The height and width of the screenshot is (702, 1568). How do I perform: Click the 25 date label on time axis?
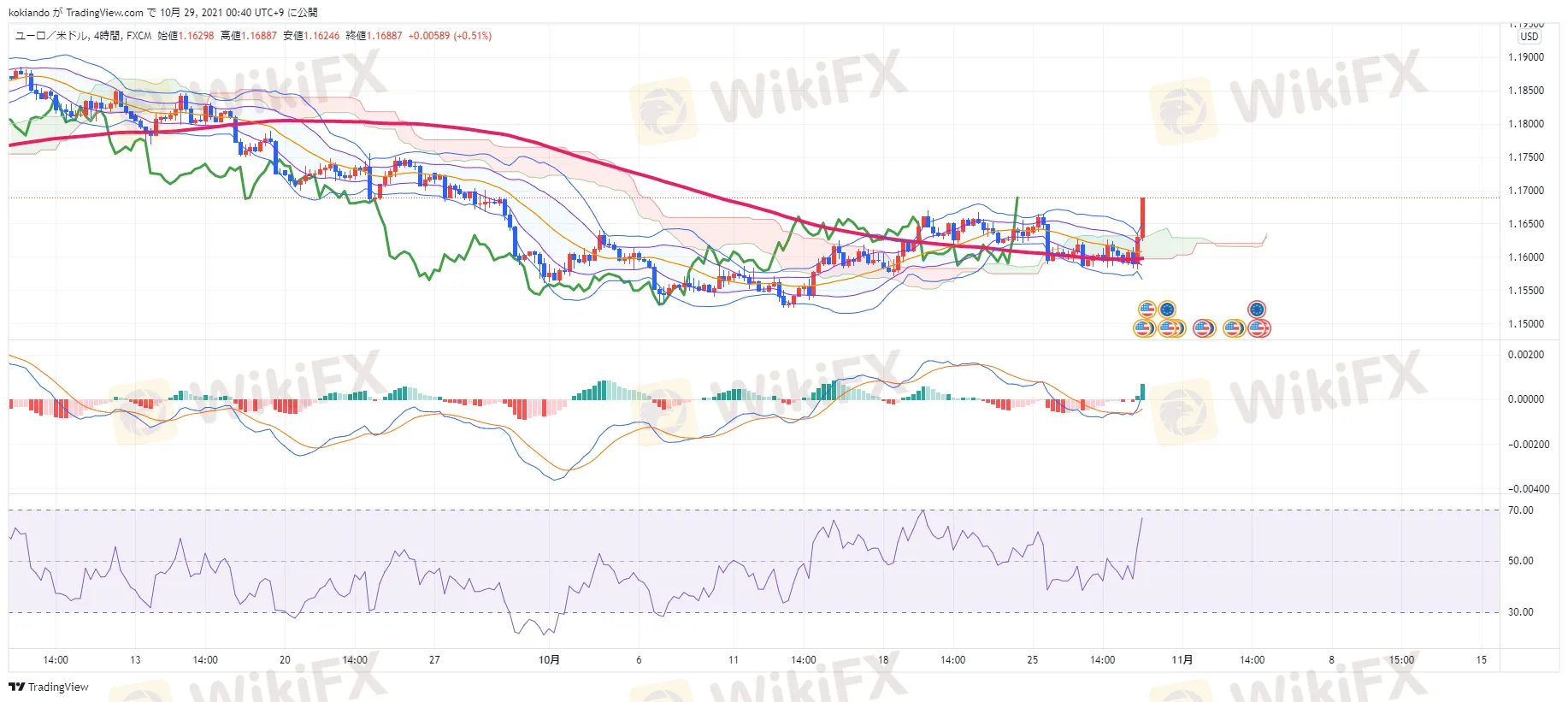coord(1032,659)
